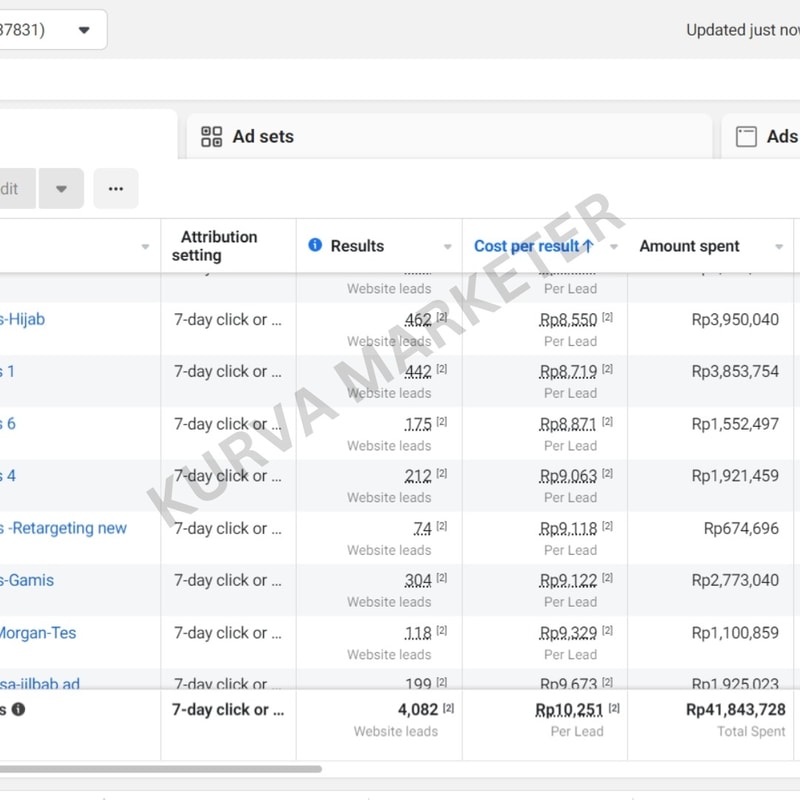The image size is (800, 800).
Task: Click the total Rp10,251 per lead
Action: point(569,710)
